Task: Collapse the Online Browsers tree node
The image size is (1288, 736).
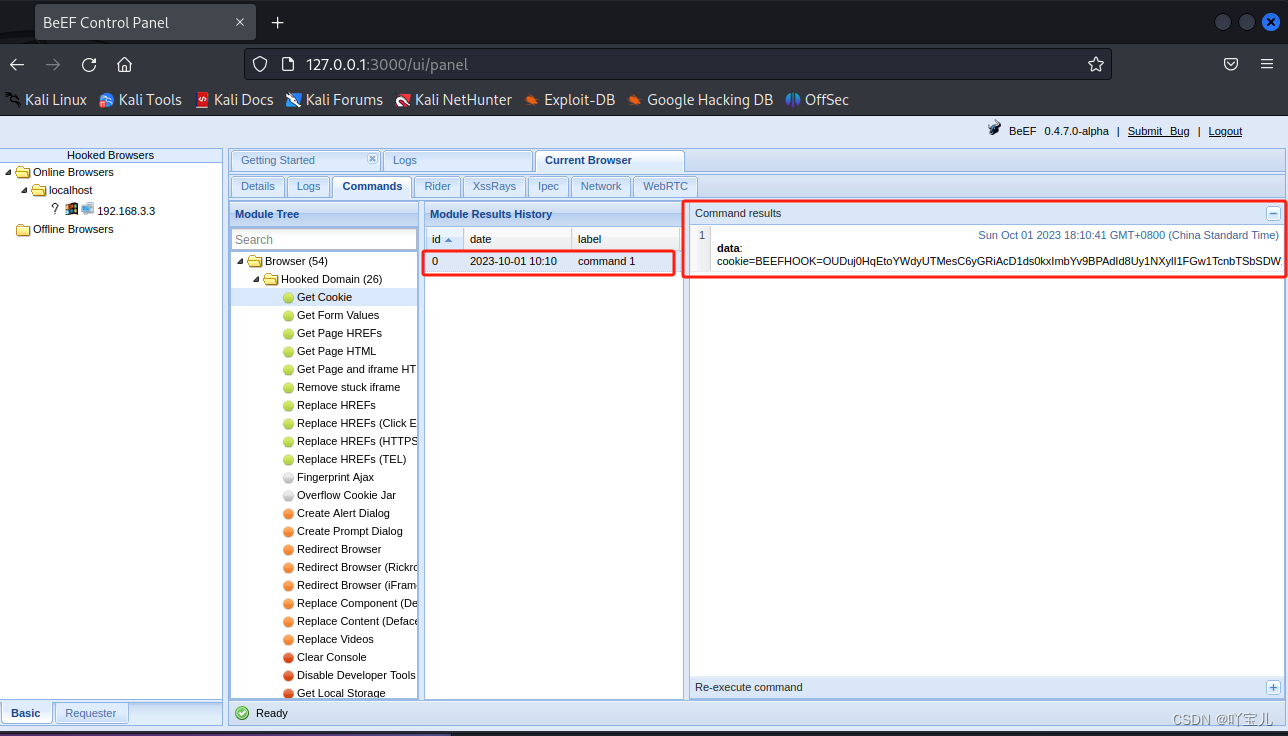Action: tap(8, 171)
